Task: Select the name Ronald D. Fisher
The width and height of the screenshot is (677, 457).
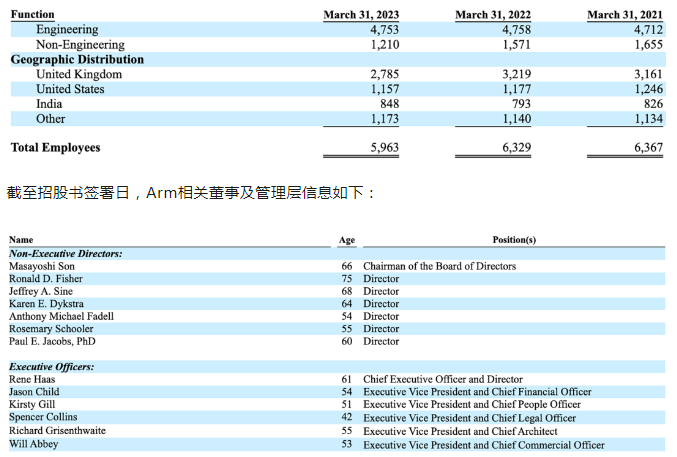Action: (46, 279)
